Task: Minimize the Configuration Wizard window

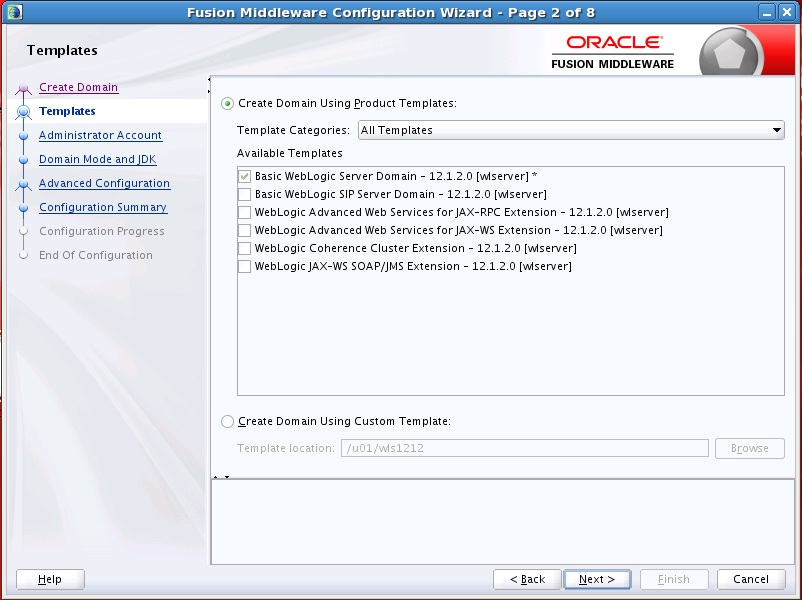Action: (x=767, y=12)
